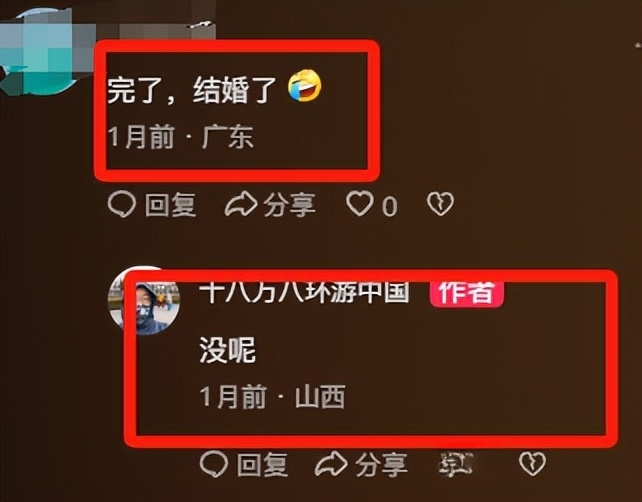Viewport: 642px width, 502px height.
Task: Open the pixelated avatar of the first commenter
Action: point(45,51)
